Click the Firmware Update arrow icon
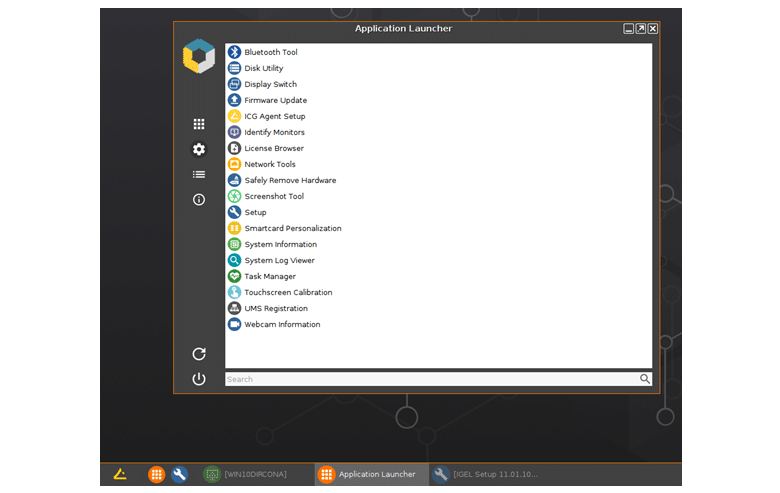This screenshot has width=780, height=493. [x=234, y=100]
